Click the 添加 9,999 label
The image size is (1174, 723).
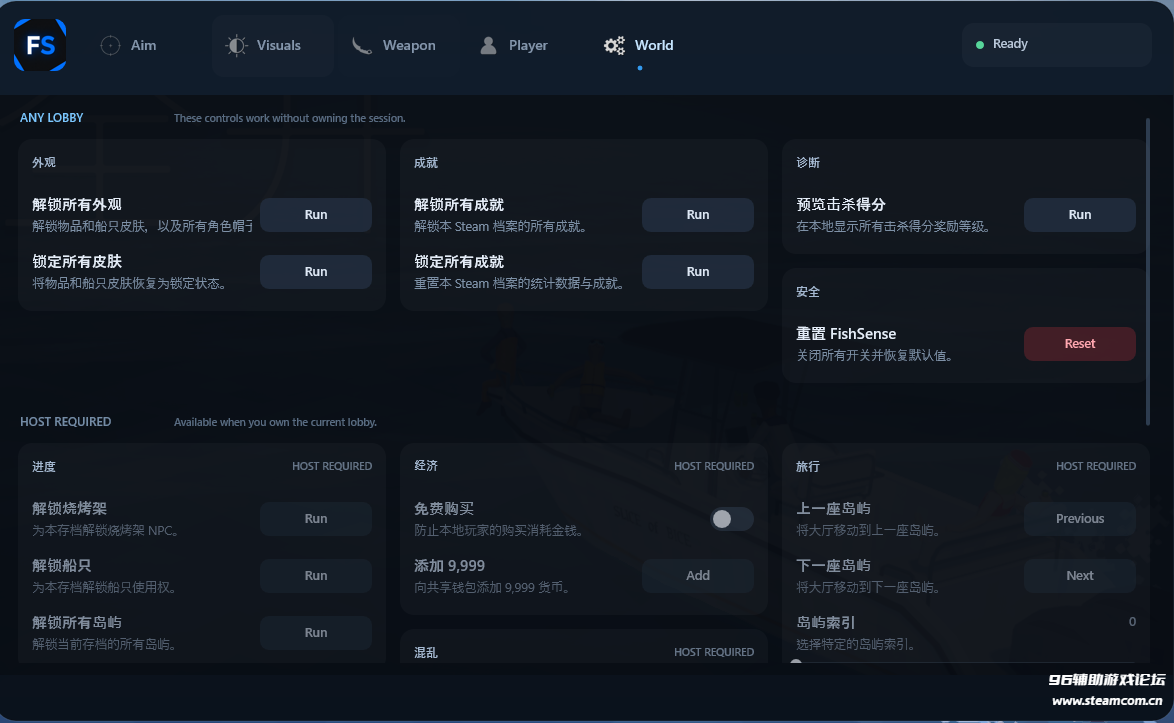click(x=449, y=566)
